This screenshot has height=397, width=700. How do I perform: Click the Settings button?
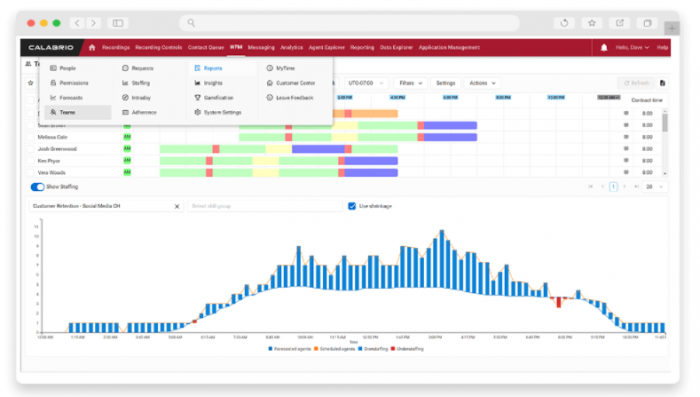pos(446,83)
